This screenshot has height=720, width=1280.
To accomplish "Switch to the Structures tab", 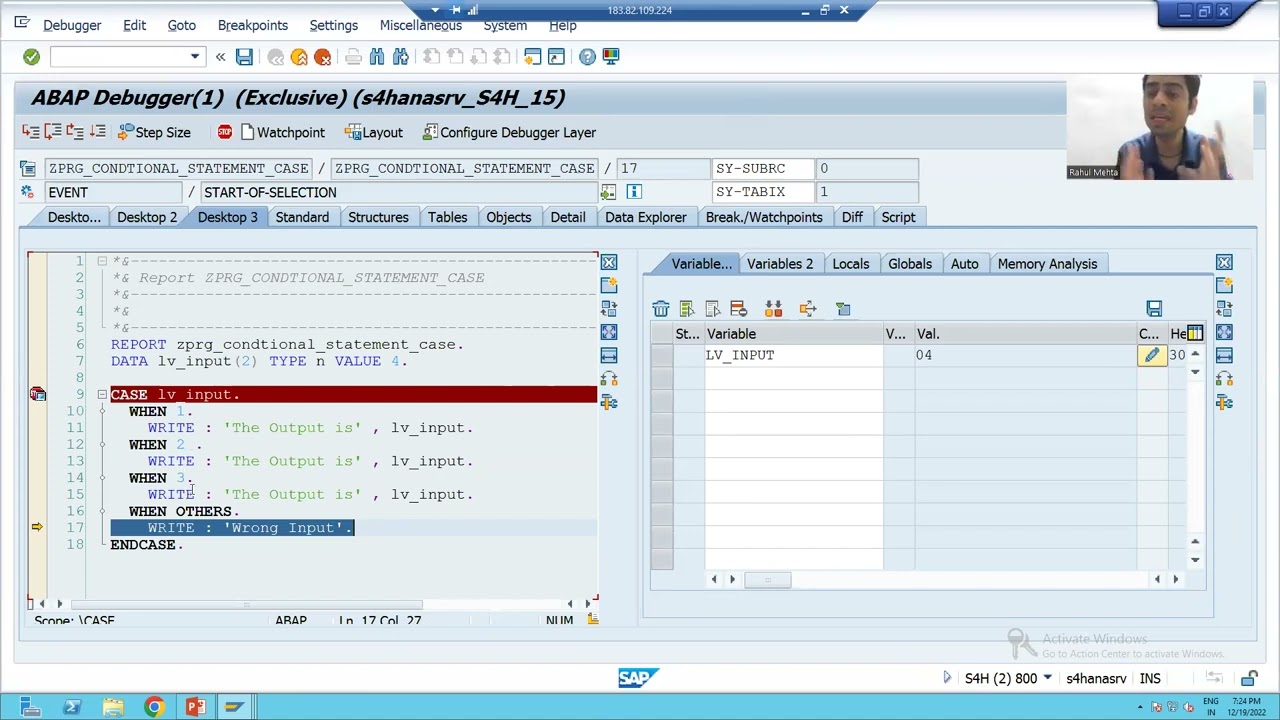I will coord(378,217).
